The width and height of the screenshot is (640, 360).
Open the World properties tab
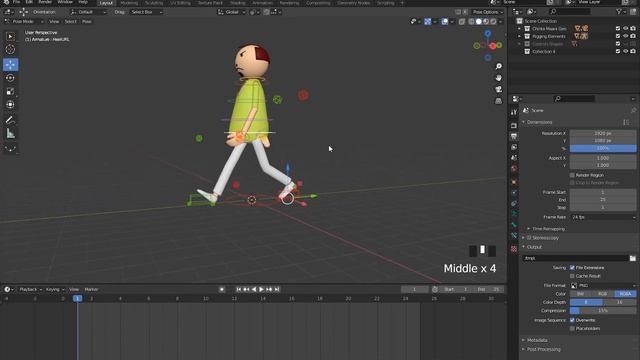pyautogui.click(x=514, y=168)
